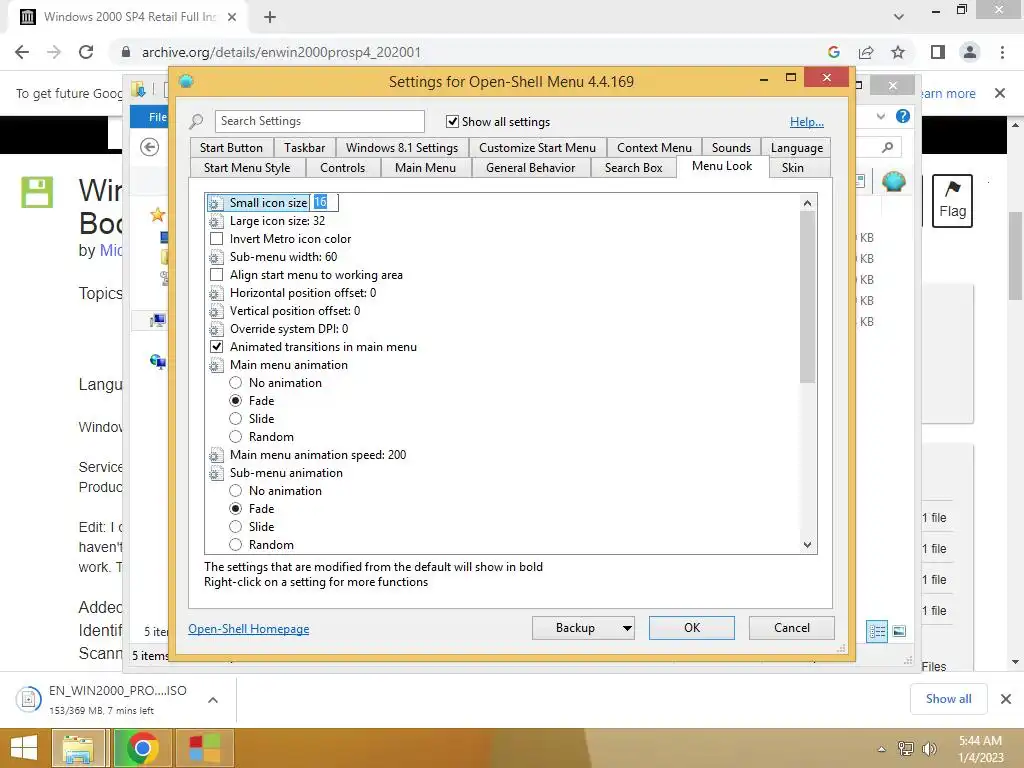Screen dimensions: 1024x768
Task: Check Align start menu to working area
Action: click(x=216, y=275)
